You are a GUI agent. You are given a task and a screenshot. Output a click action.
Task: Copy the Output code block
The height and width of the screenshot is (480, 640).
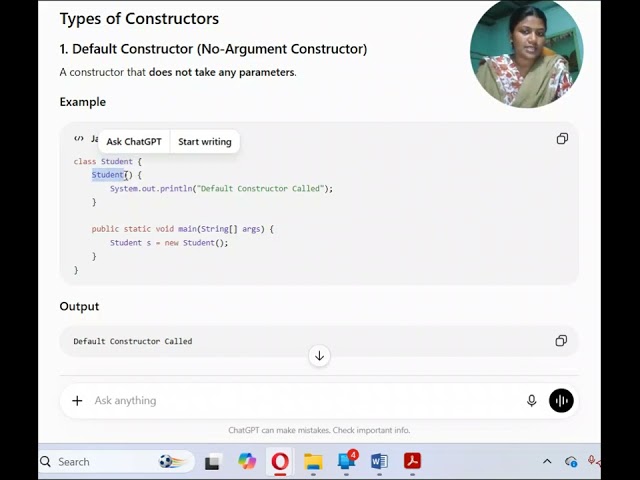[561, 341]
